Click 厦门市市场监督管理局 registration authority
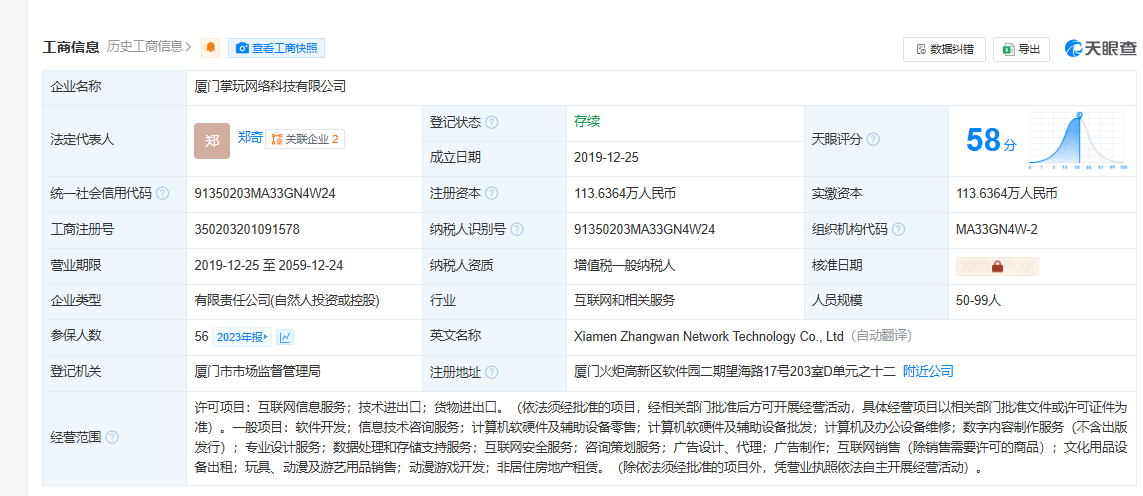1143x496 pixels. (257, 372)
